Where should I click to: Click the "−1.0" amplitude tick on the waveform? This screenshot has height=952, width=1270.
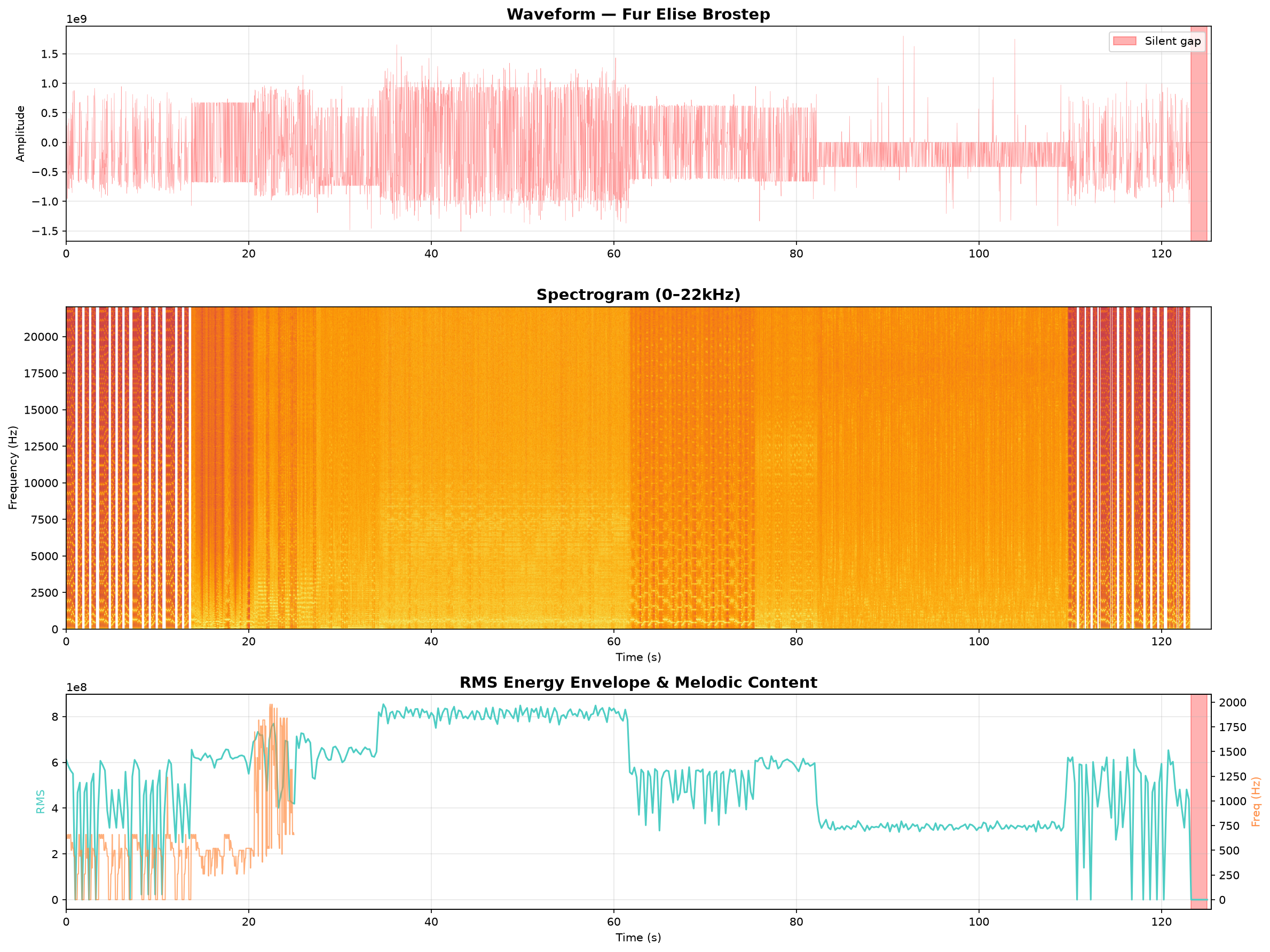point(45,201)
